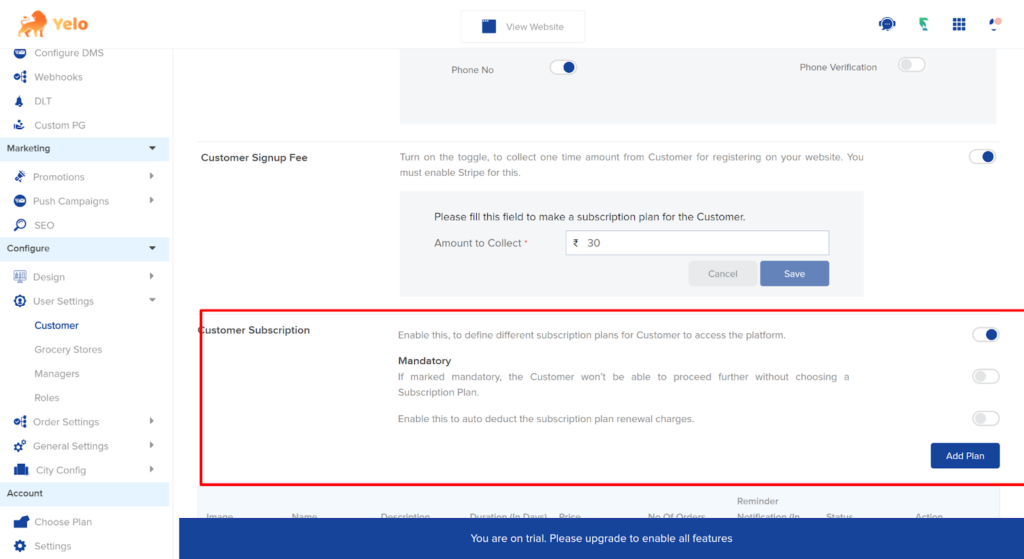The image size is (1024, 559).
Task: Click the User Settings gear icon
Action: tap(20, 301)
